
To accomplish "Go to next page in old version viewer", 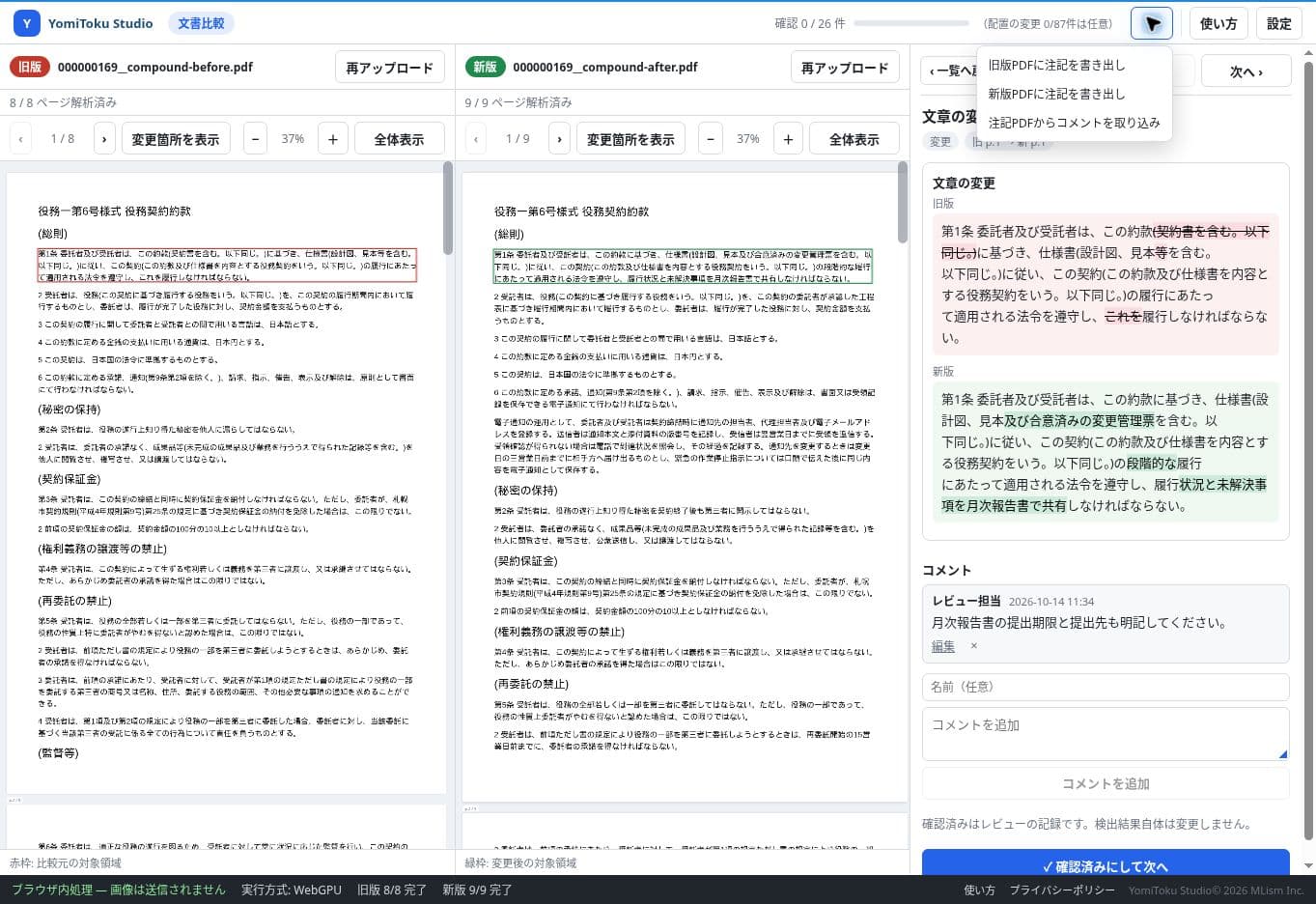I will pyautogui.click(x=104, y=139).
